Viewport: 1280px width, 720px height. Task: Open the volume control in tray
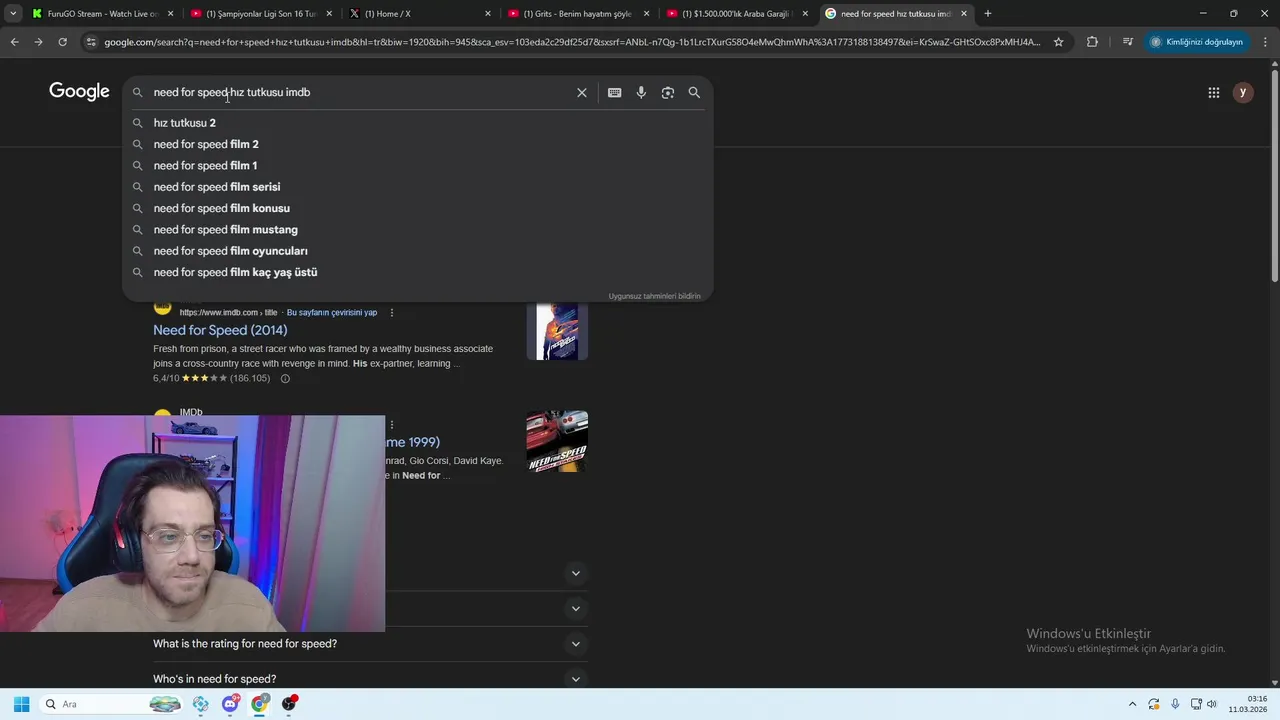pyautogui.click(x=1211, y=704)
